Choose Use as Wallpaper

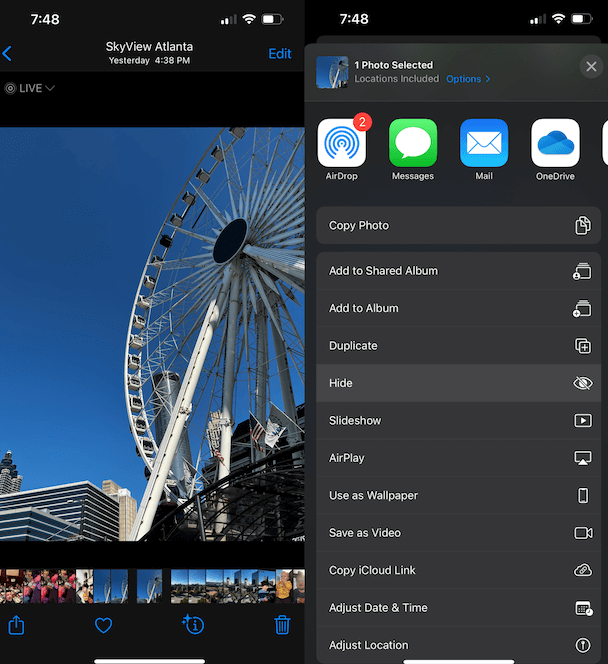tap(459, 495)
